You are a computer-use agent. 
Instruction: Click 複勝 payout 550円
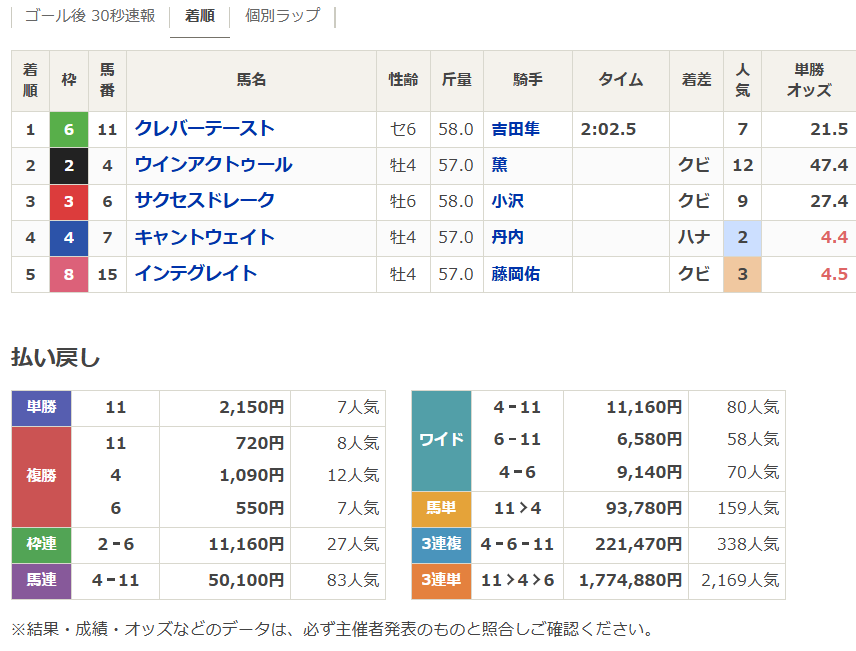[260, 508]
